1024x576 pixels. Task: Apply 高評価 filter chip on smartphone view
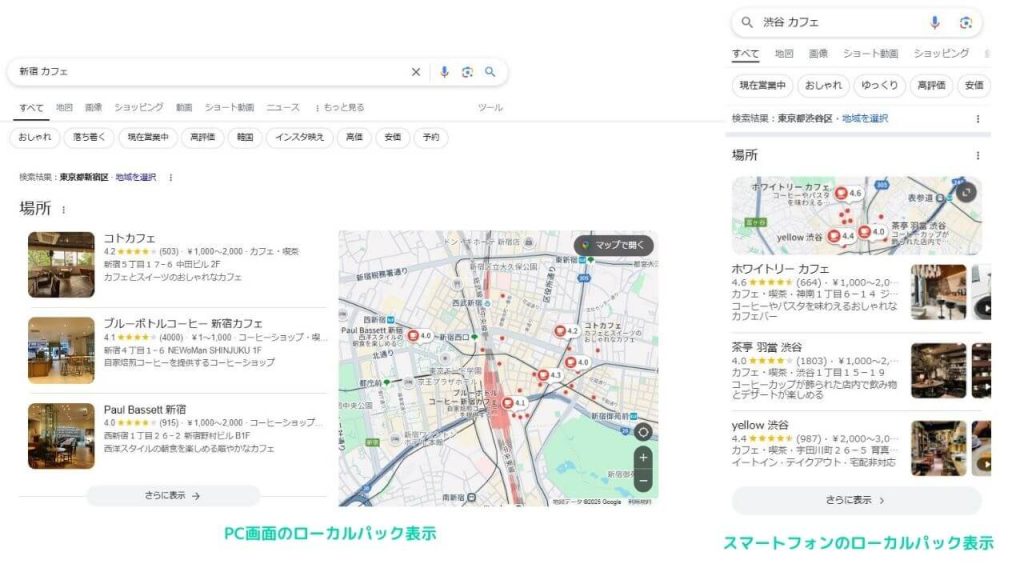931,86
